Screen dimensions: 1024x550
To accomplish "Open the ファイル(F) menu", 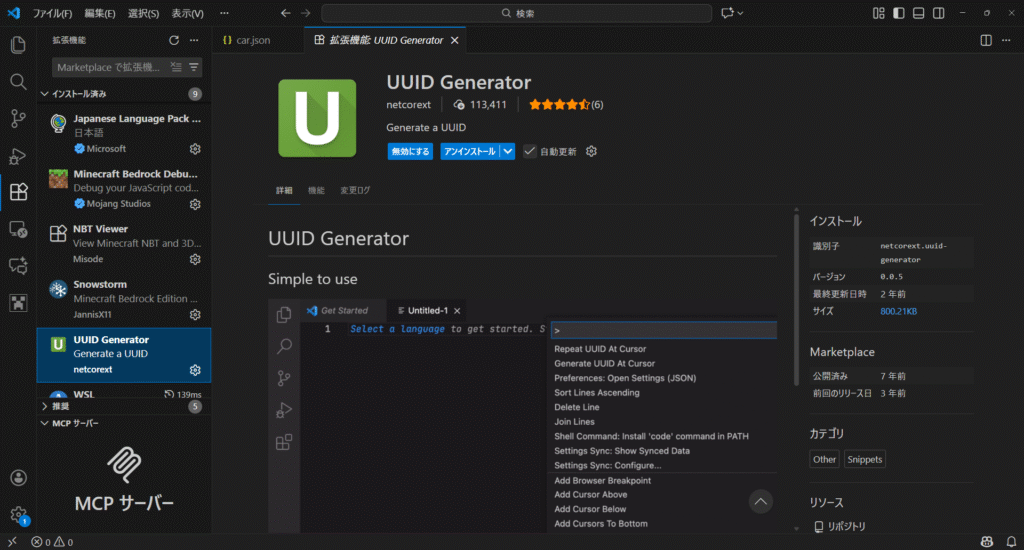I will pyautogui.click(x=52, y=13).
